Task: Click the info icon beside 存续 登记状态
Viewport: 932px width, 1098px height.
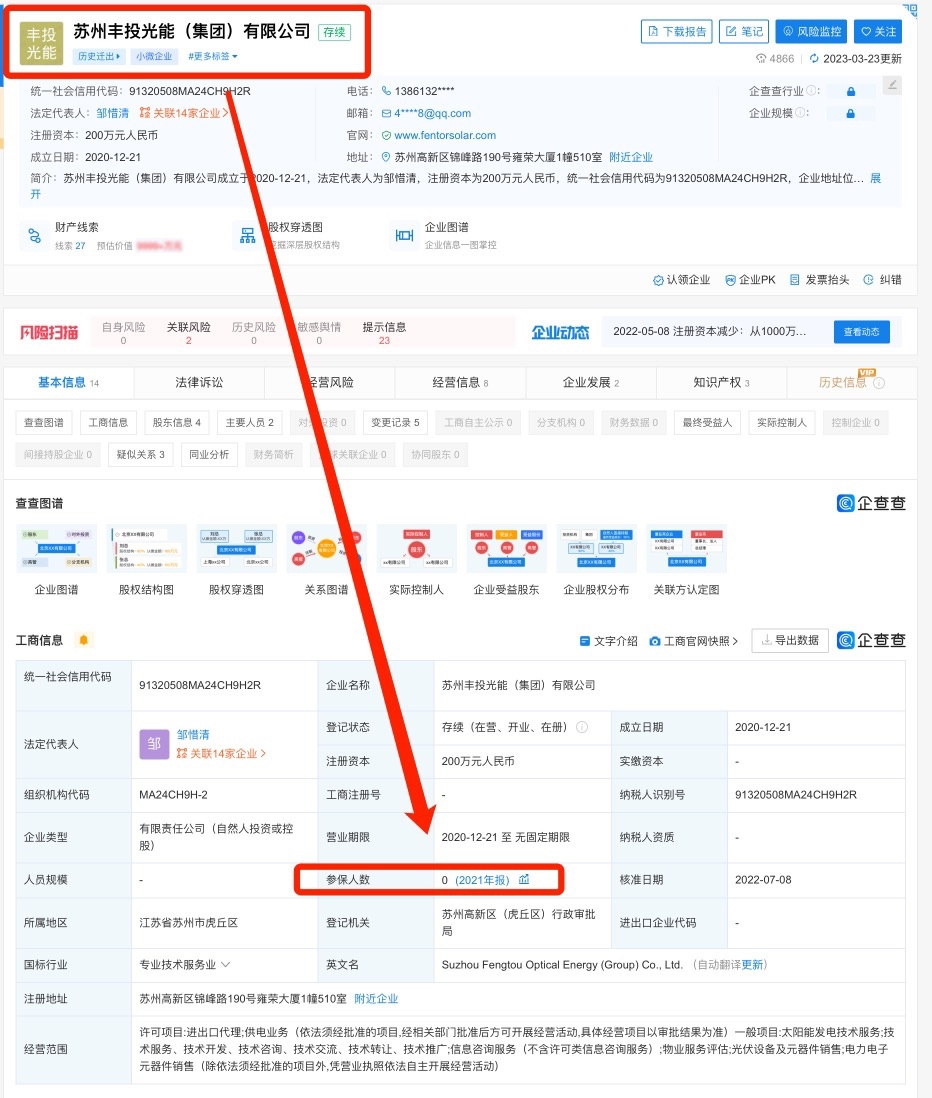Action: (x=581, y=727)
